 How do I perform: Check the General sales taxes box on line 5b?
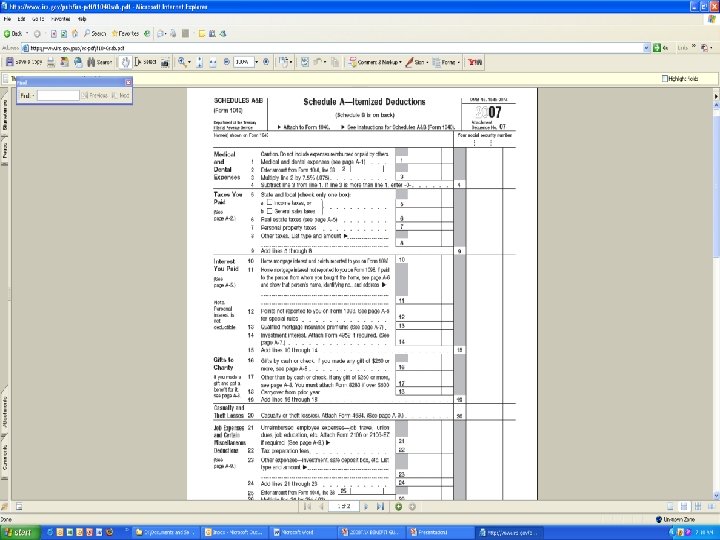click(270, 211)
